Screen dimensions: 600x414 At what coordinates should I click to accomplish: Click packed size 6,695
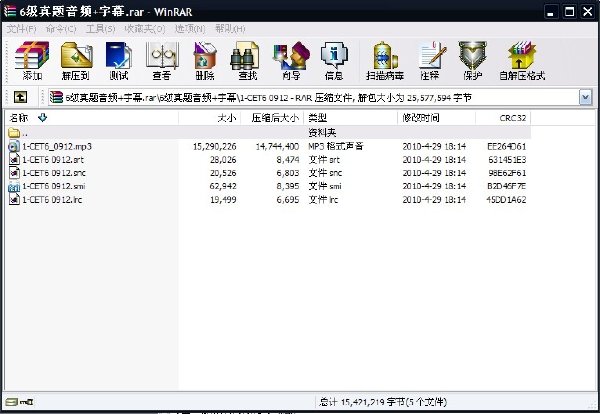click(288, 199)
